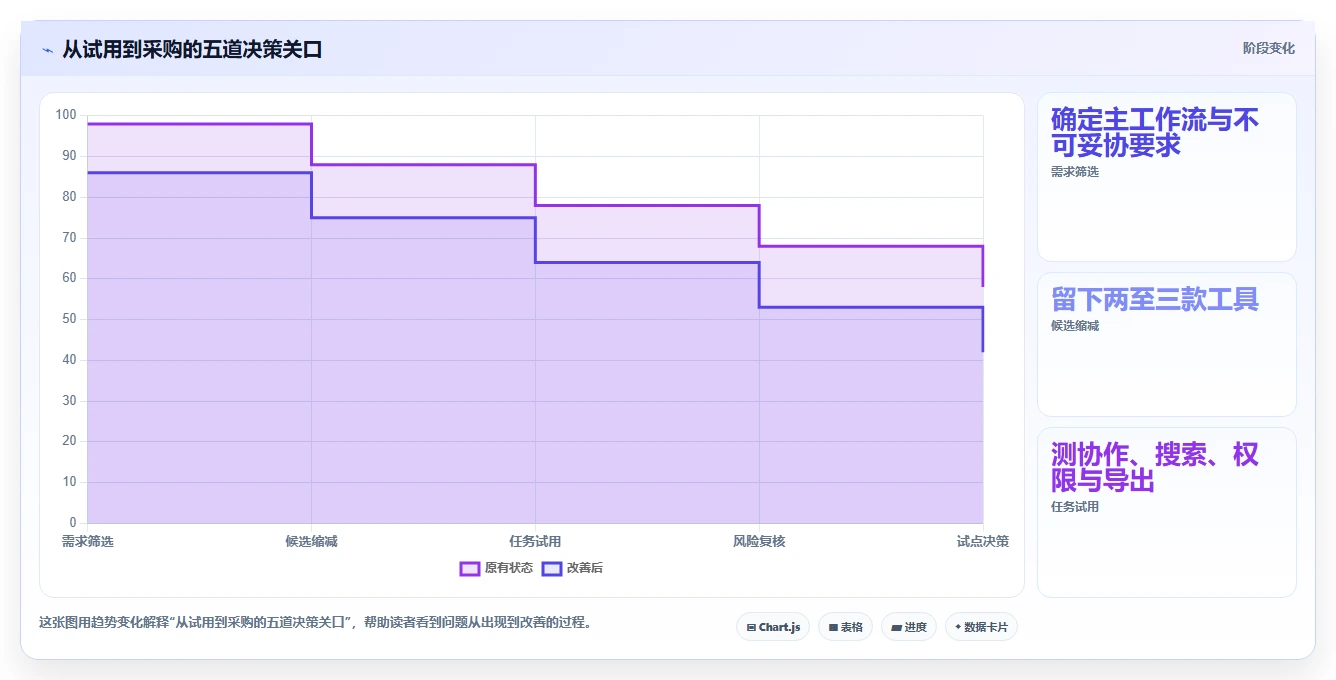This screenshot has height=680, width=1336.
Task: Click the 数据卡片 tag
Action: (981, 627)
